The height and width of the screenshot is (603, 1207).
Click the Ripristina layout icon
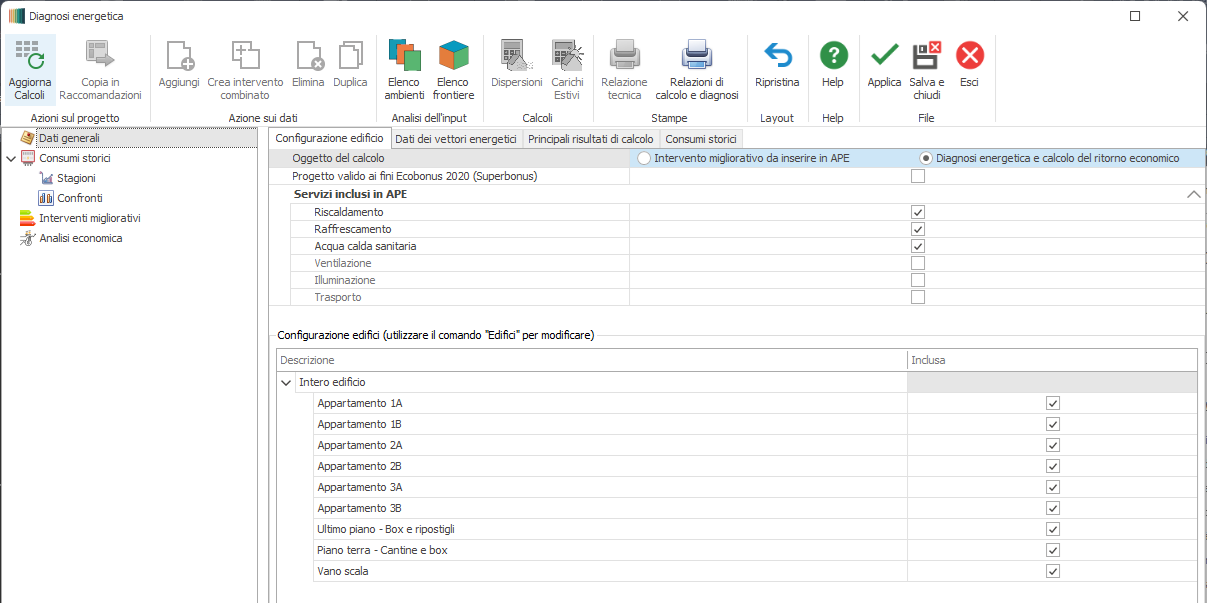point(777,55)
